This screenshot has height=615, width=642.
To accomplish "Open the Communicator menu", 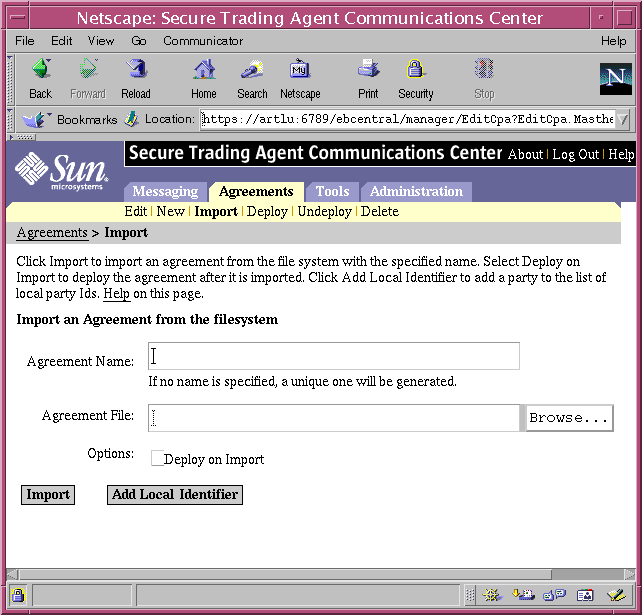I will 203,41.
